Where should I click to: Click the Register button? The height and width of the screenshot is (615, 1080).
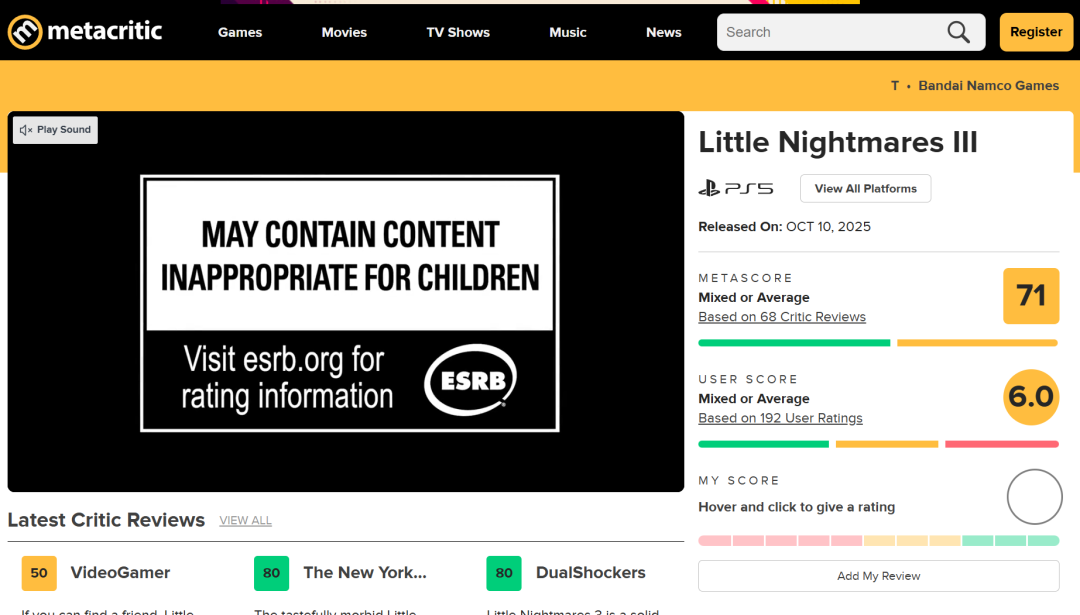1035,32
